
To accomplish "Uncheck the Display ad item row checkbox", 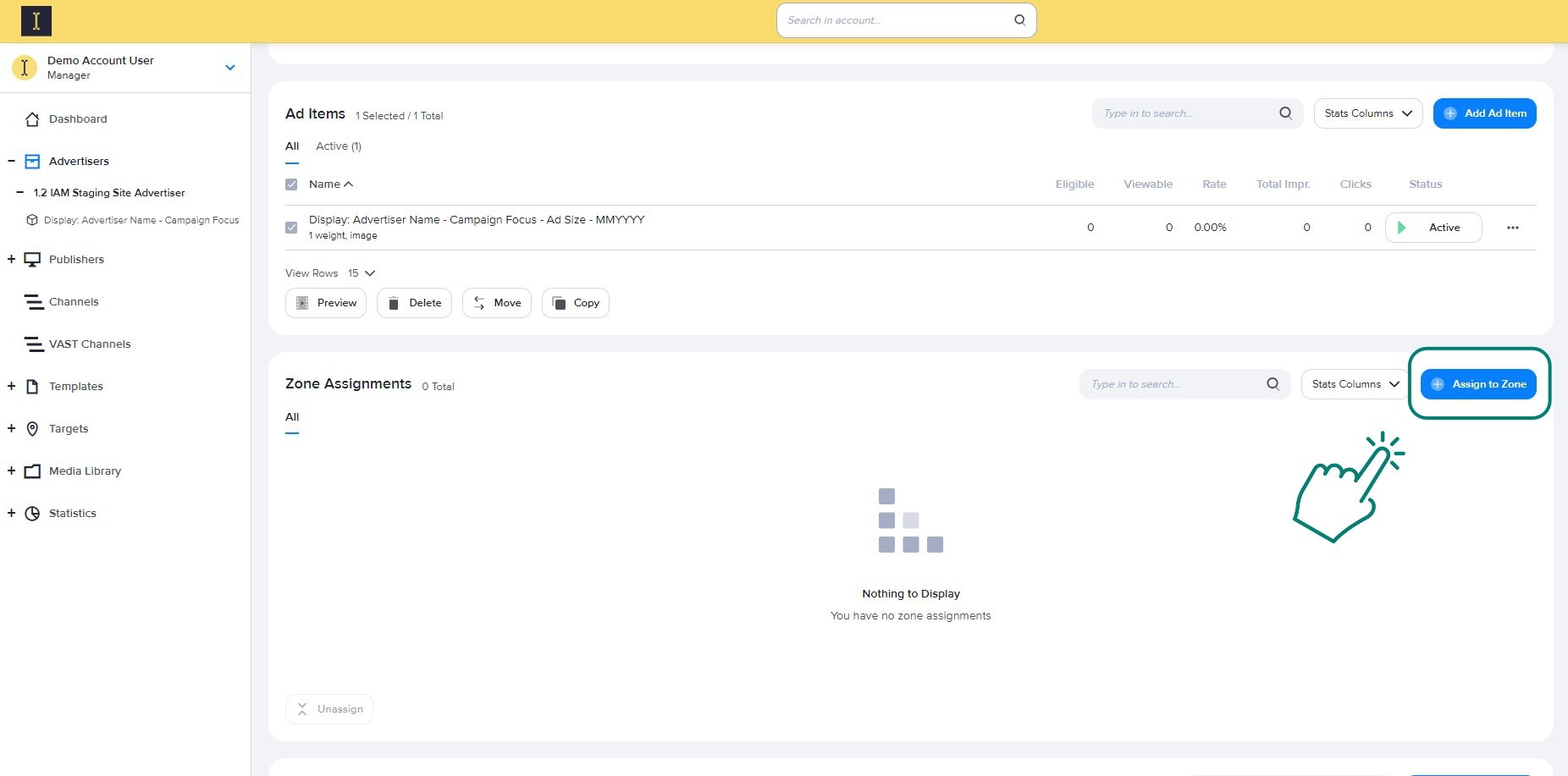I will pyautogui.click(x=291, y=228).
